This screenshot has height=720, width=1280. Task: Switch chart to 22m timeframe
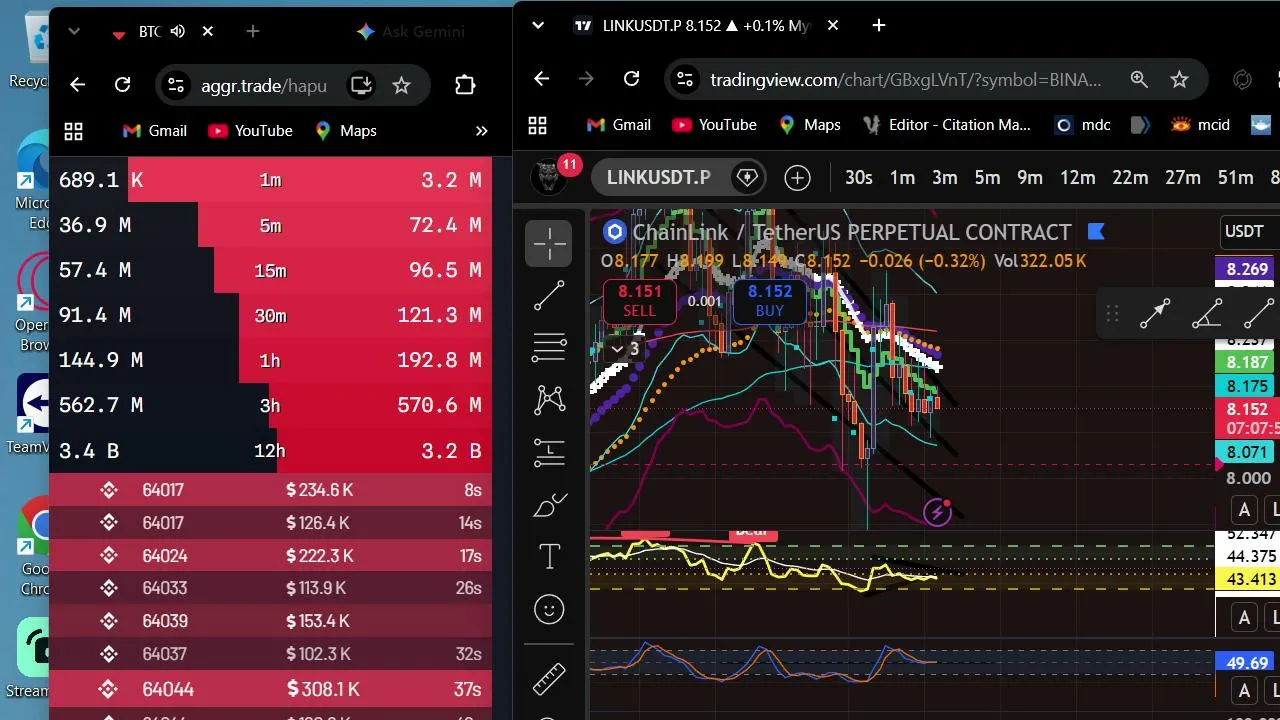[1130, 178]
